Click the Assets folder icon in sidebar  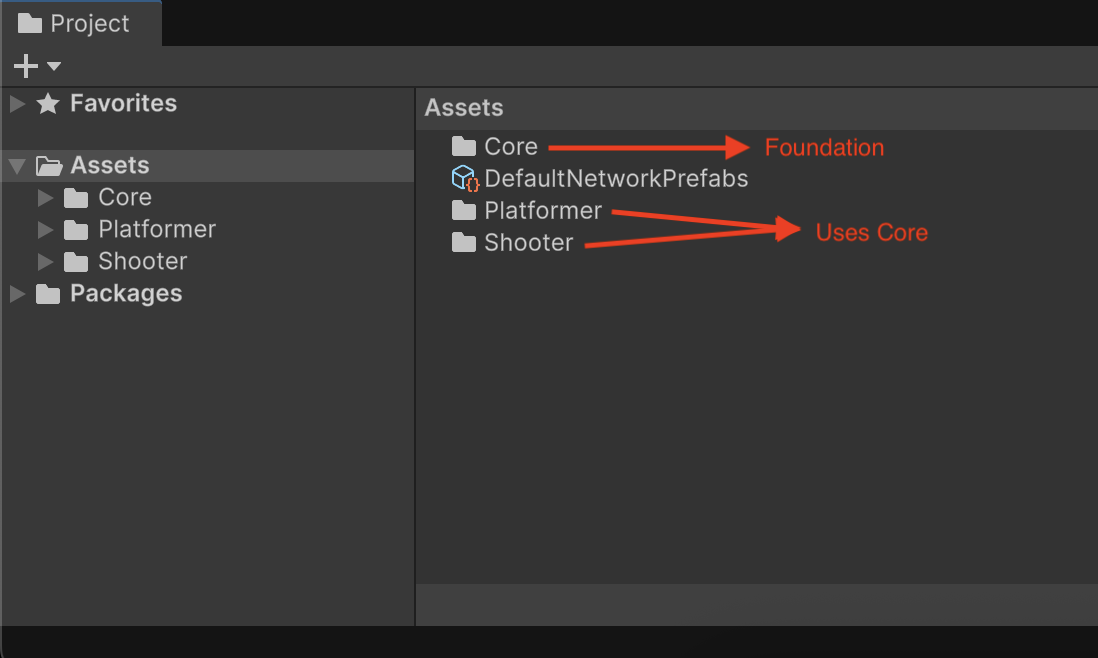[49, 164]
